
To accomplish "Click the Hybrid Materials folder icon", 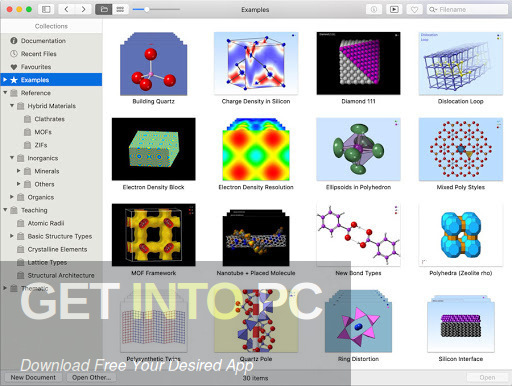I will [x=21, y=106].
